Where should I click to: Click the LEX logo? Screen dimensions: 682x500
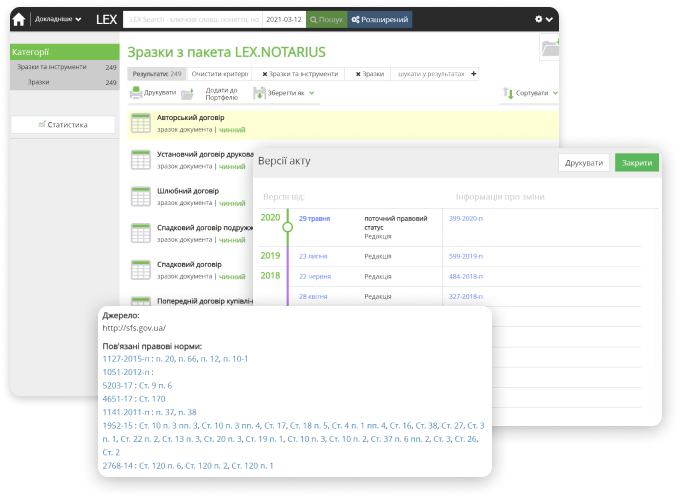107,20
